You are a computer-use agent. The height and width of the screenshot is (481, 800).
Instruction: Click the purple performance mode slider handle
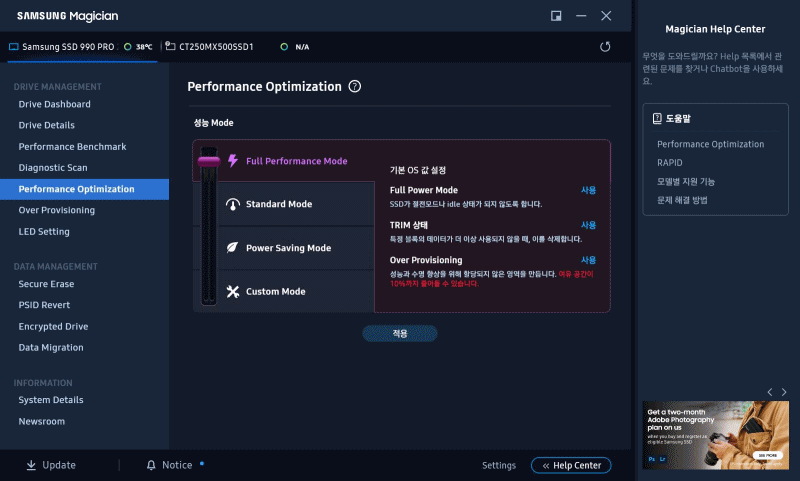pos(209,162)
